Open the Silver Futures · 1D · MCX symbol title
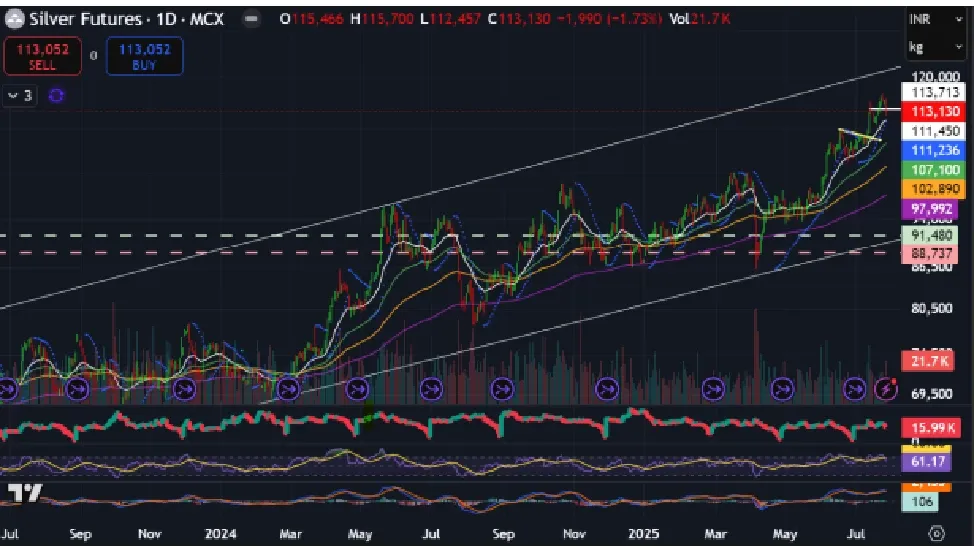This screenshot has height=548, width=974. coord(126,19)
